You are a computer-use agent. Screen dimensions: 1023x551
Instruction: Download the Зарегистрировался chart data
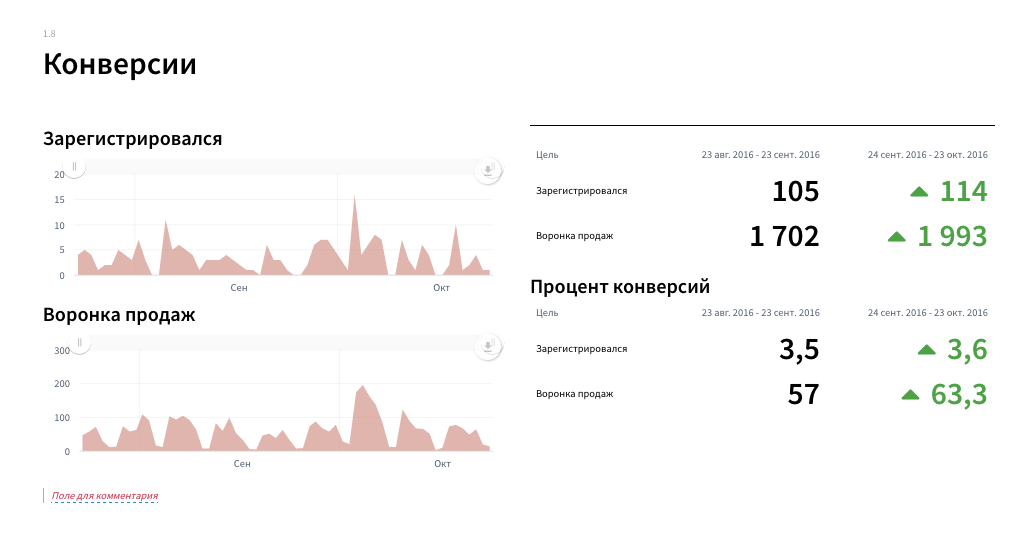point(487,170)
